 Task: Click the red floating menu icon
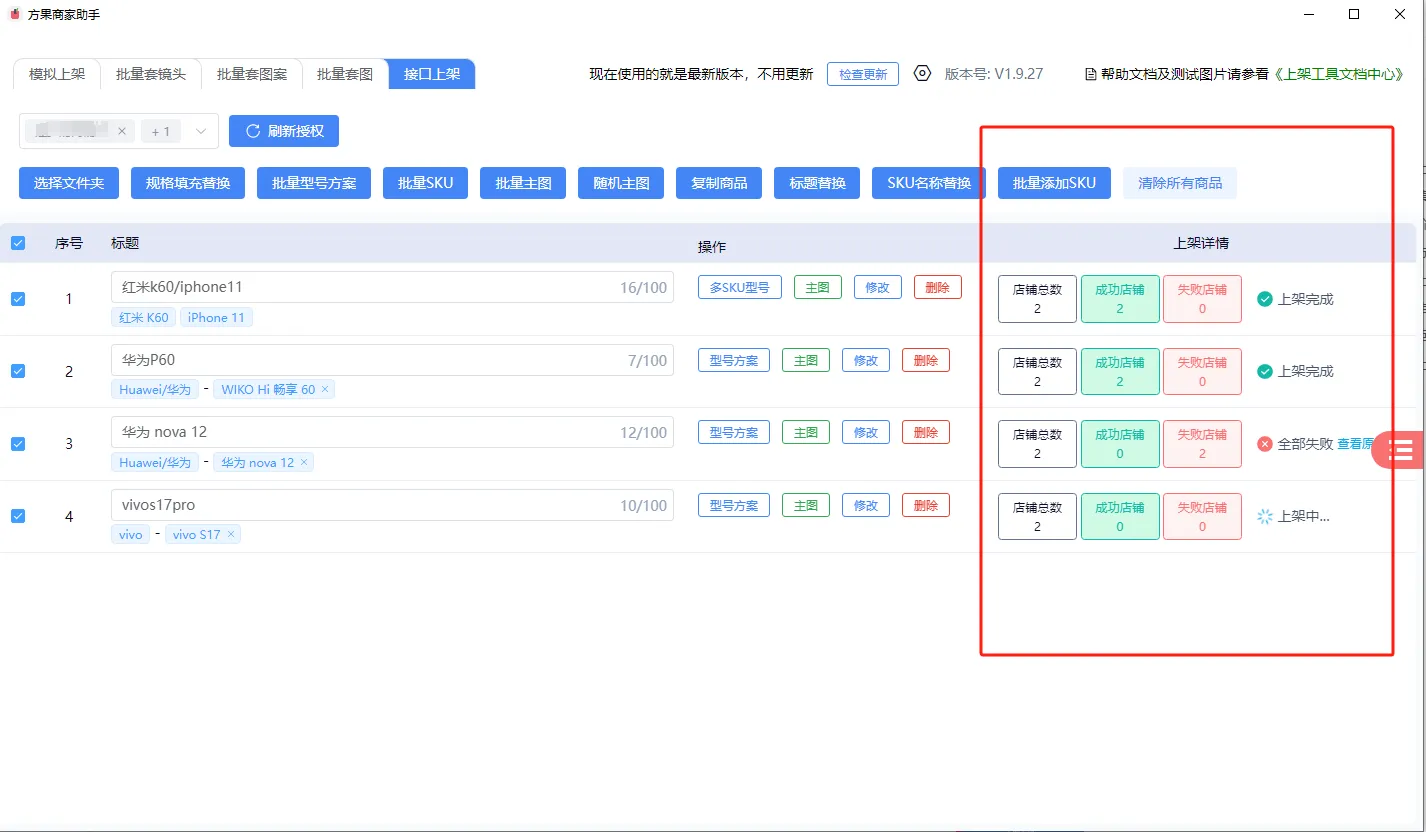point(1402,451)
